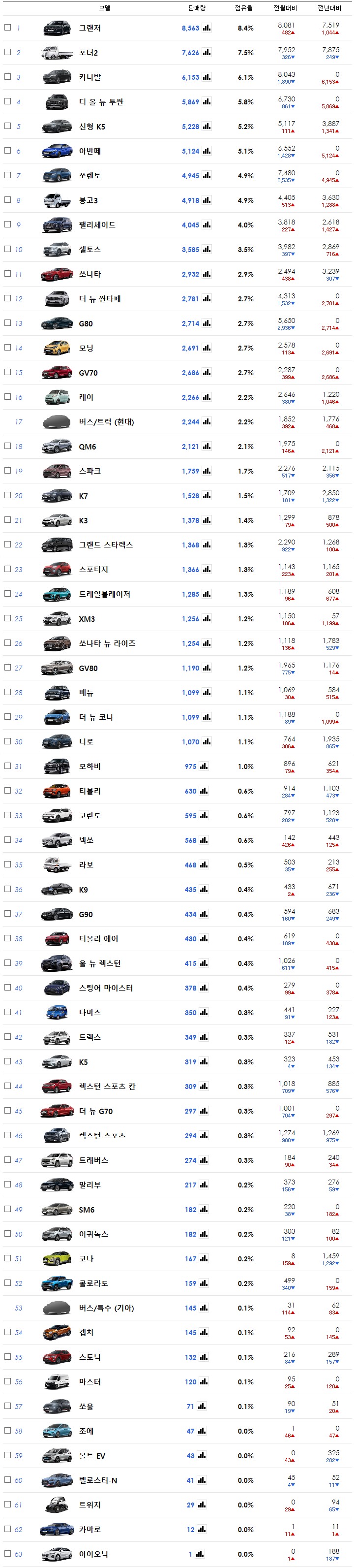
Task: Open chart icon for 콜로라도
Action: [204, 1283]
